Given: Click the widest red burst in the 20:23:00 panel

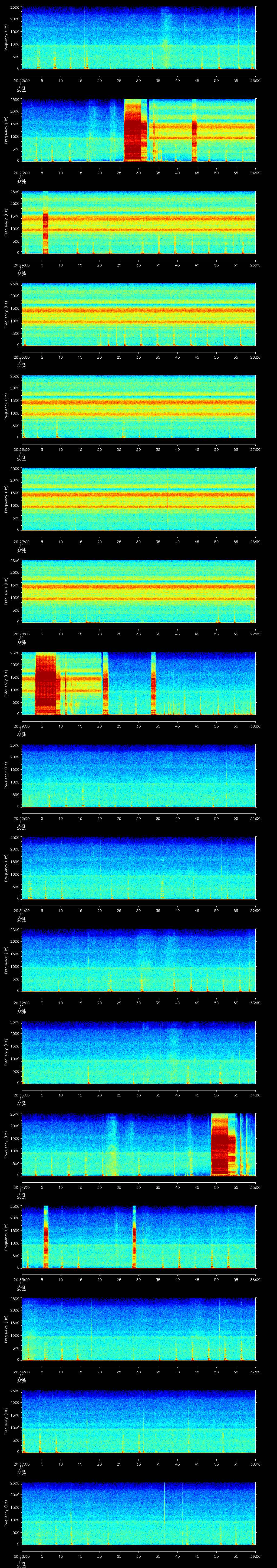Looking at the screenshot, I should click(x=133, y=130).
